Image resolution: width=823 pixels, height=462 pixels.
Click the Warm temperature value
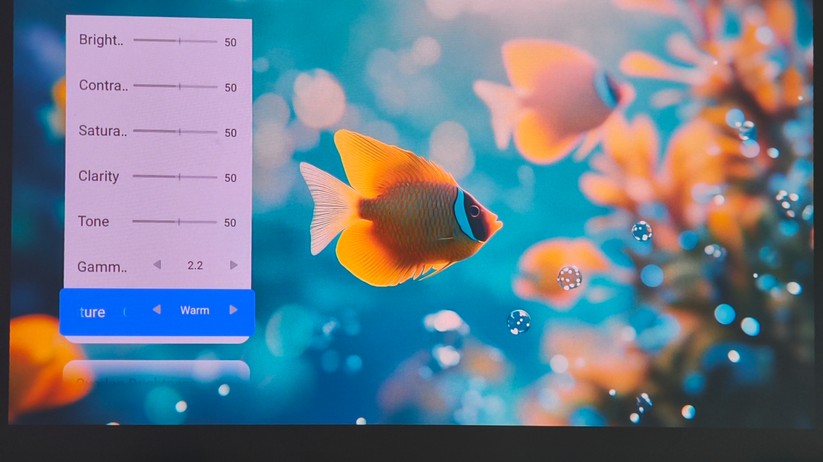coord(195,310)
